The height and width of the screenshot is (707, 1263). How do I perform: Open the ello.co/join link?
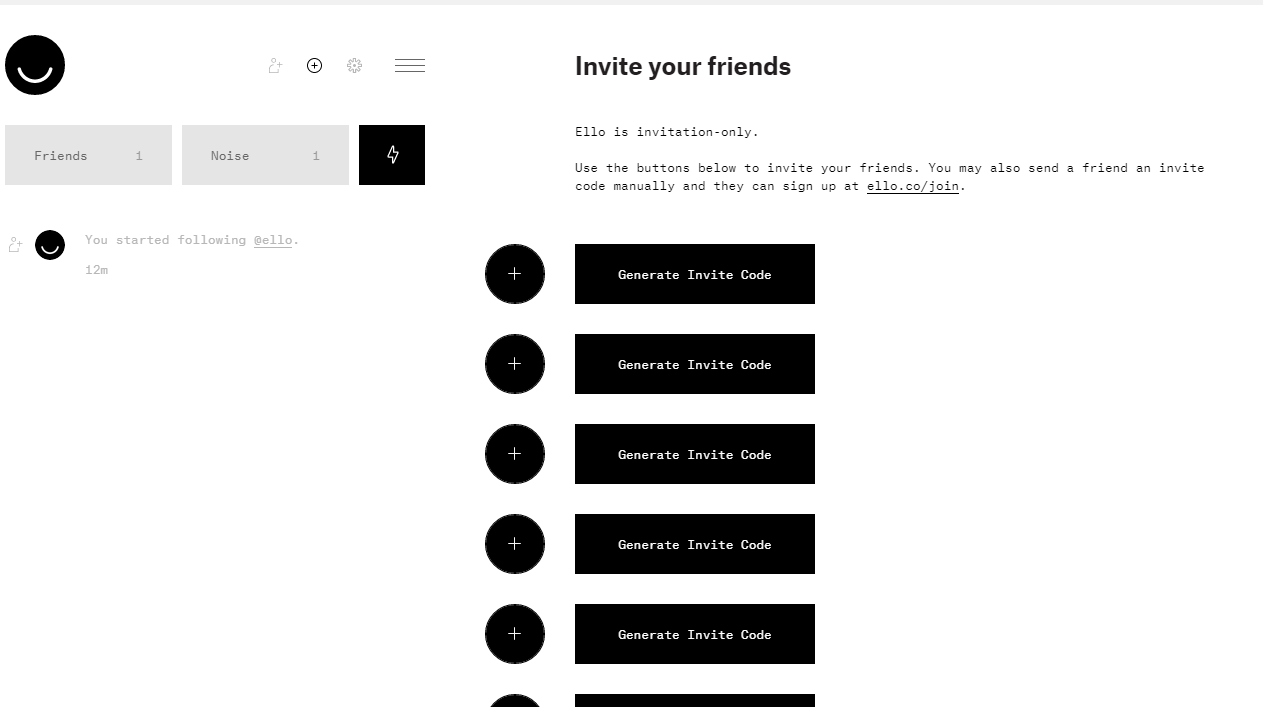coord(912,185)
